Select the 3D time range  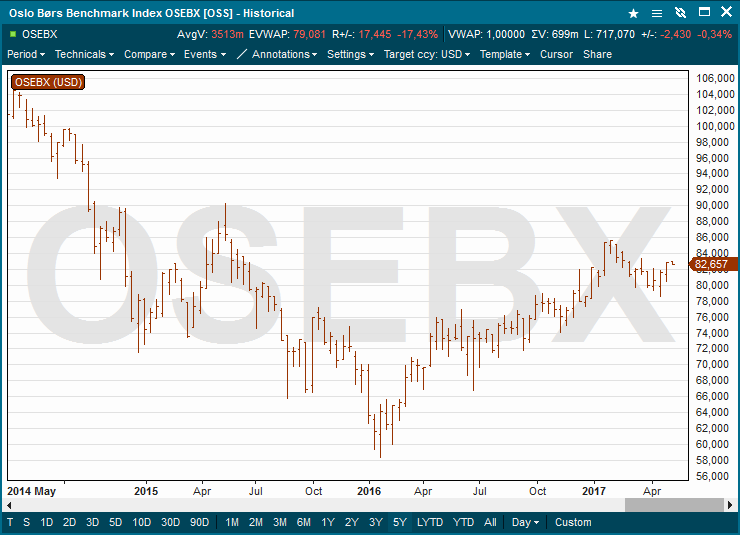pyautogui.click(x=92, y=522)
